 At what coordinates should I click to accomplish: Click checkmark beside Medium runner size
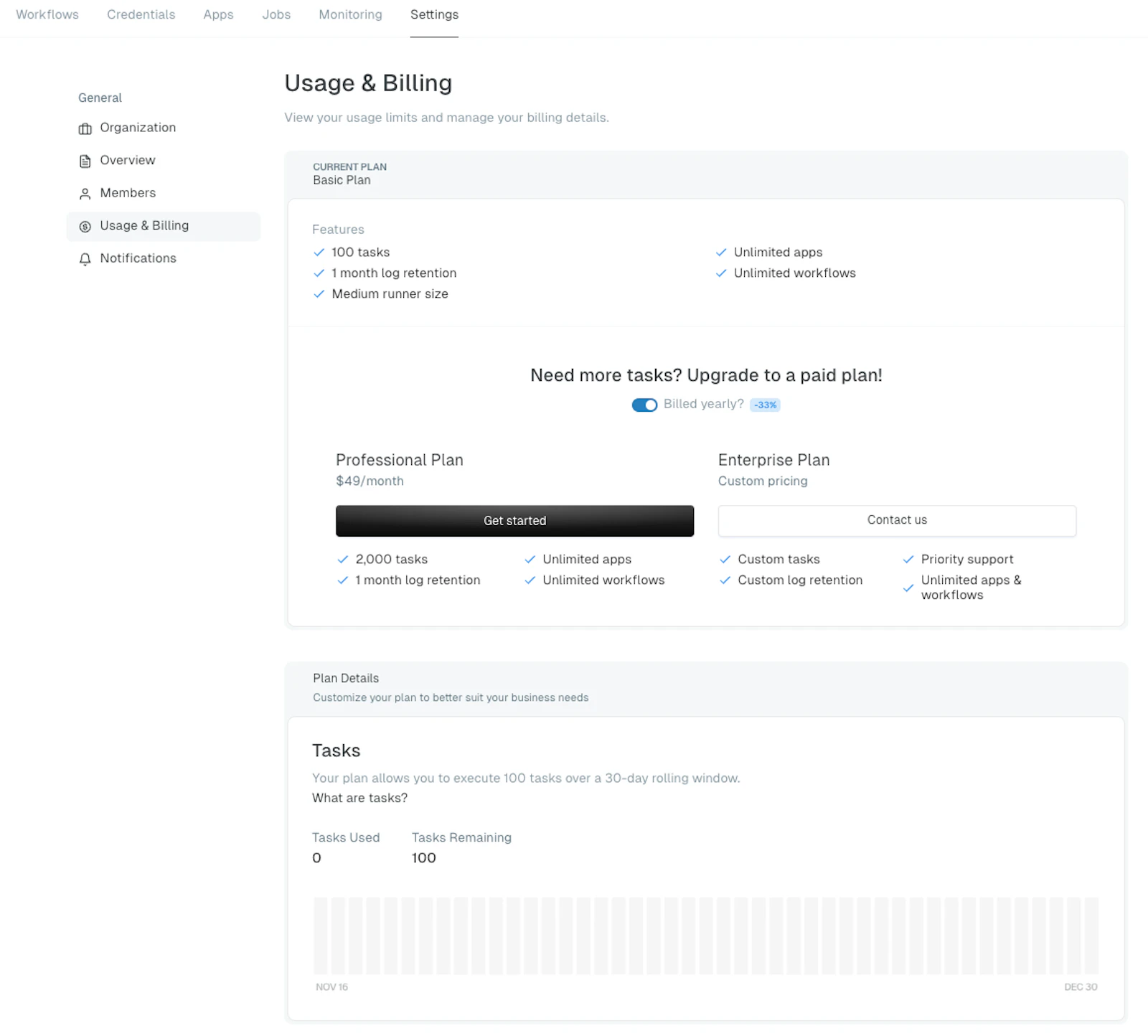(319, 294)
